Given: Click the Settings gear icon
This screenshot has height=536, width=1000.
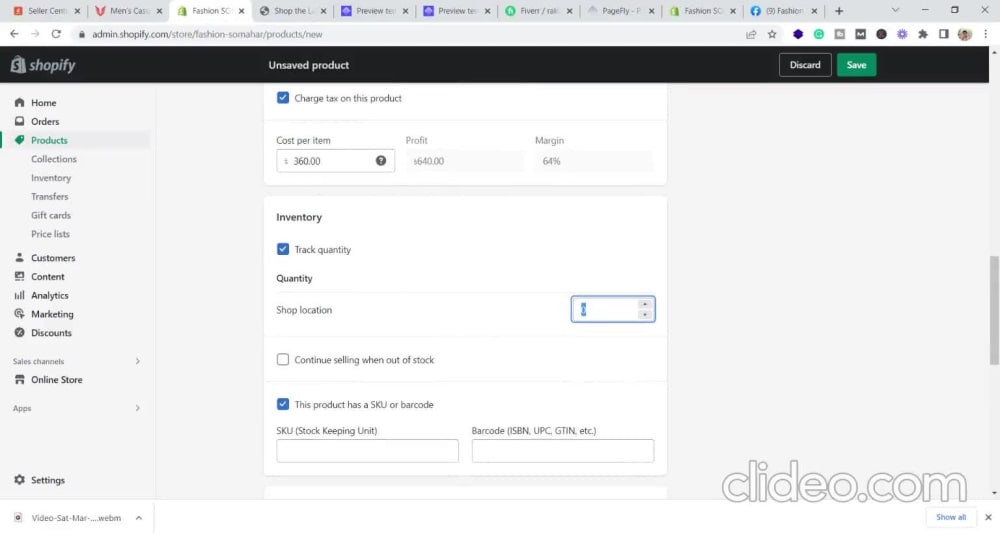Looking at the screenshot, I should click(19, 480).
